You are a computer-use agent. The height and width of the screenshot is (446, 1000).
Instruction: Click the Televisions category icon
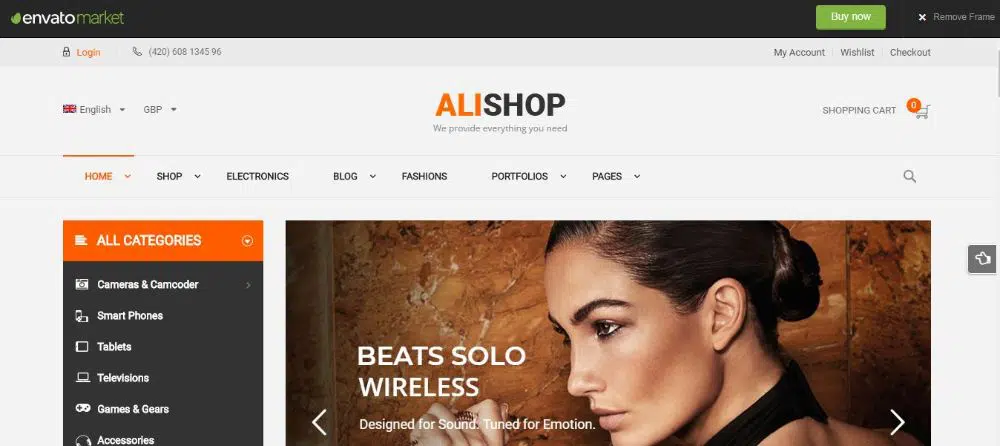tap(82, 378)
